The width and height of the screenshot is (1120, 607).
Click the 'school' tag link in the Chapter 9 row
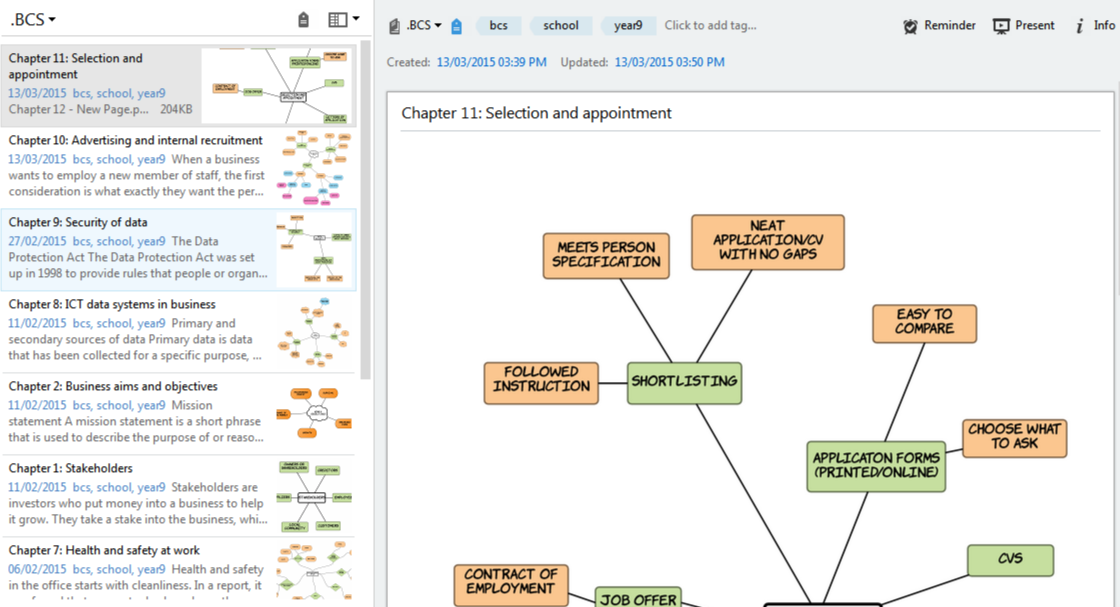coord(114,241)
